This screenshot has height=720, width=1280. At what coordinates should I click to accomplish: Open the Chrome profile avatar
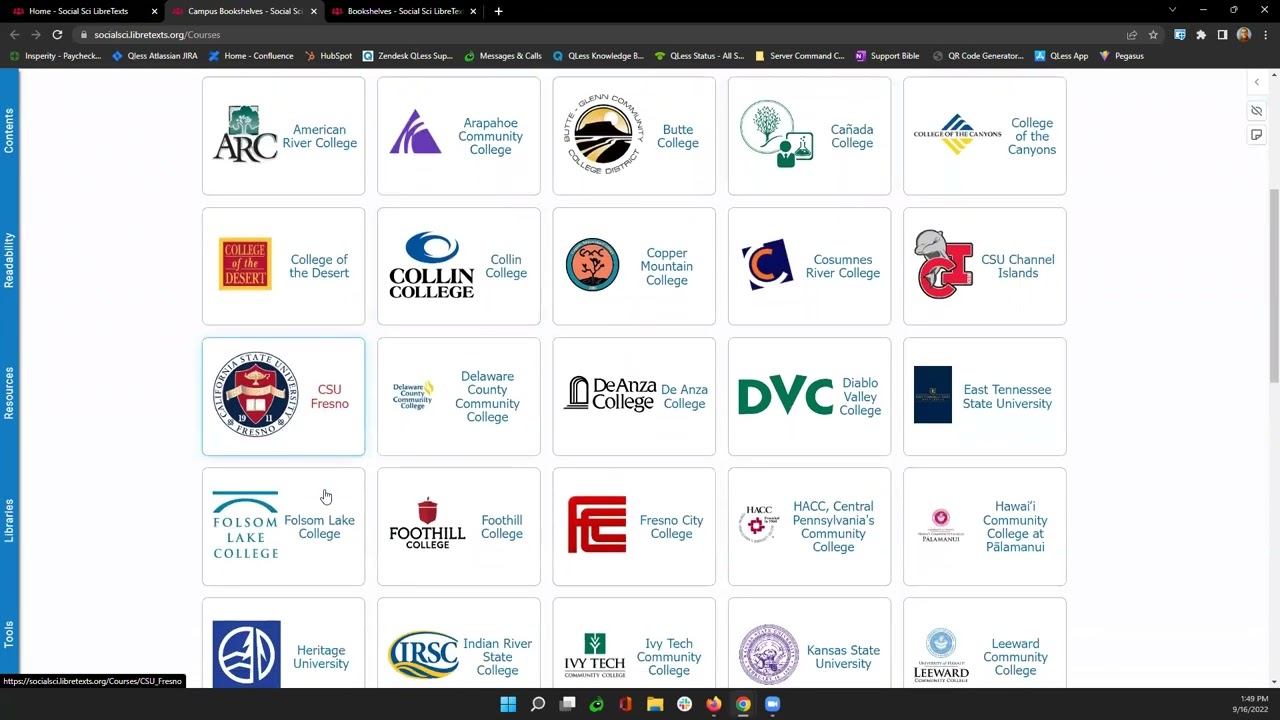[x=1244, y=34]
